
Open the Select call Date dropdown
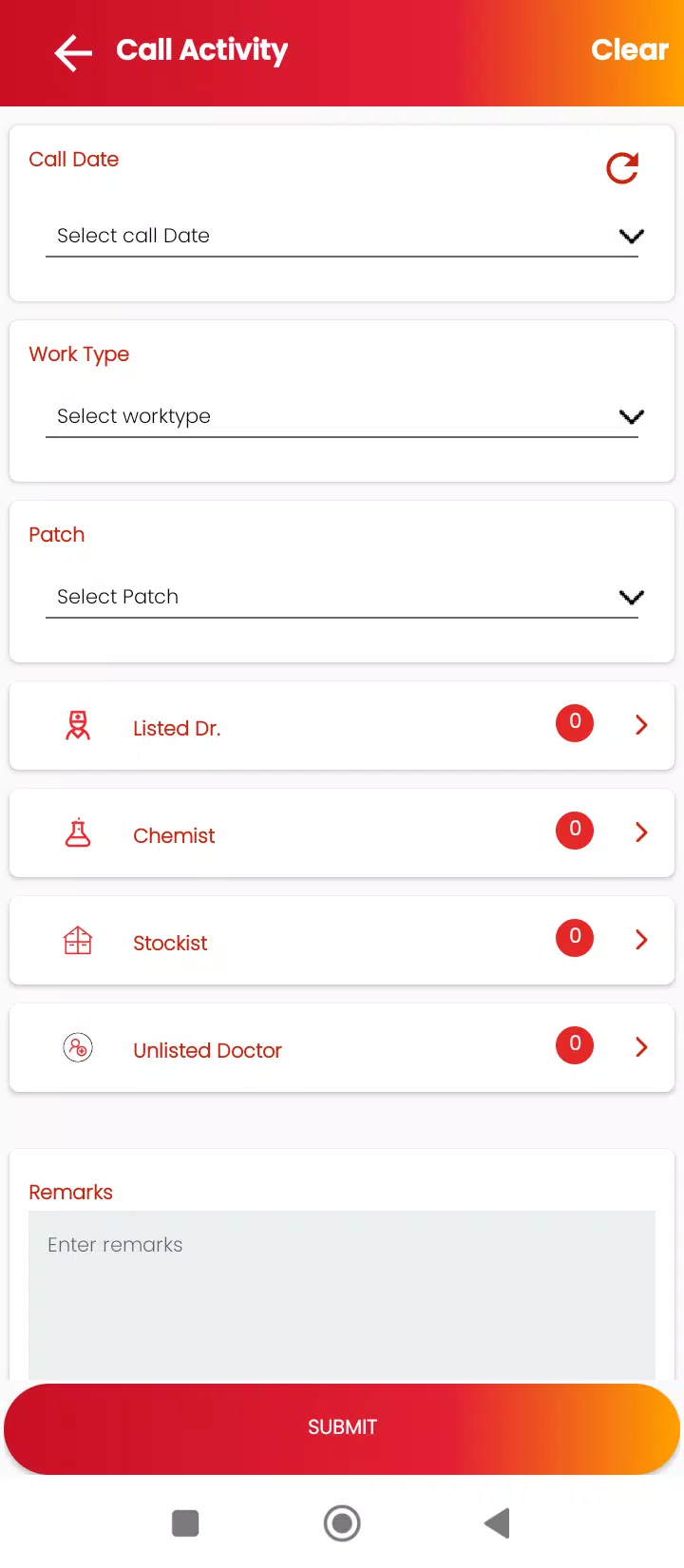click(342, 236)
